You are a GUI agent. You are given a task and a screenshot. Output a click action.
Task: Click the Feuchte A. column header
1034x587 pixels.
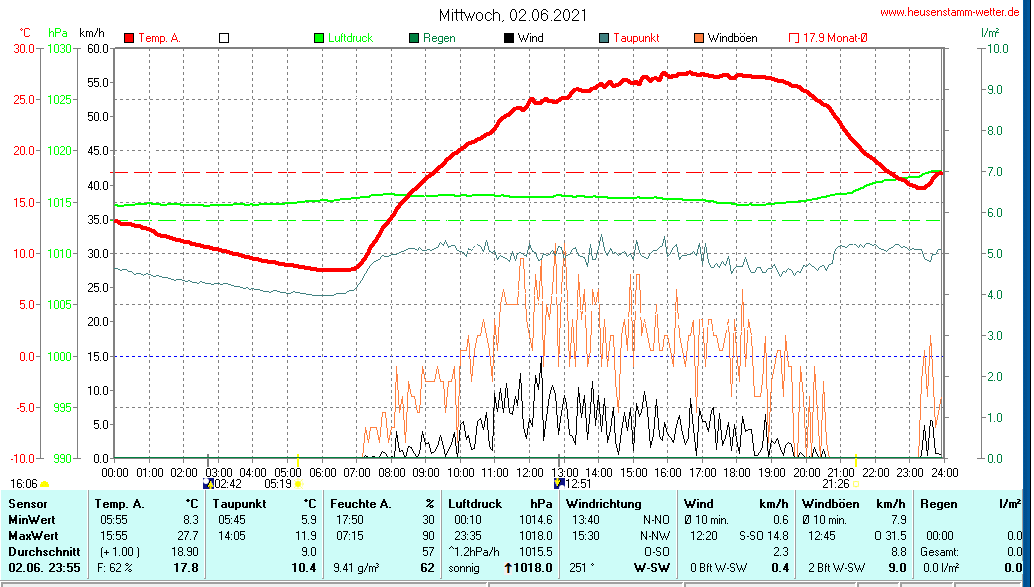(x=361, y=504)
